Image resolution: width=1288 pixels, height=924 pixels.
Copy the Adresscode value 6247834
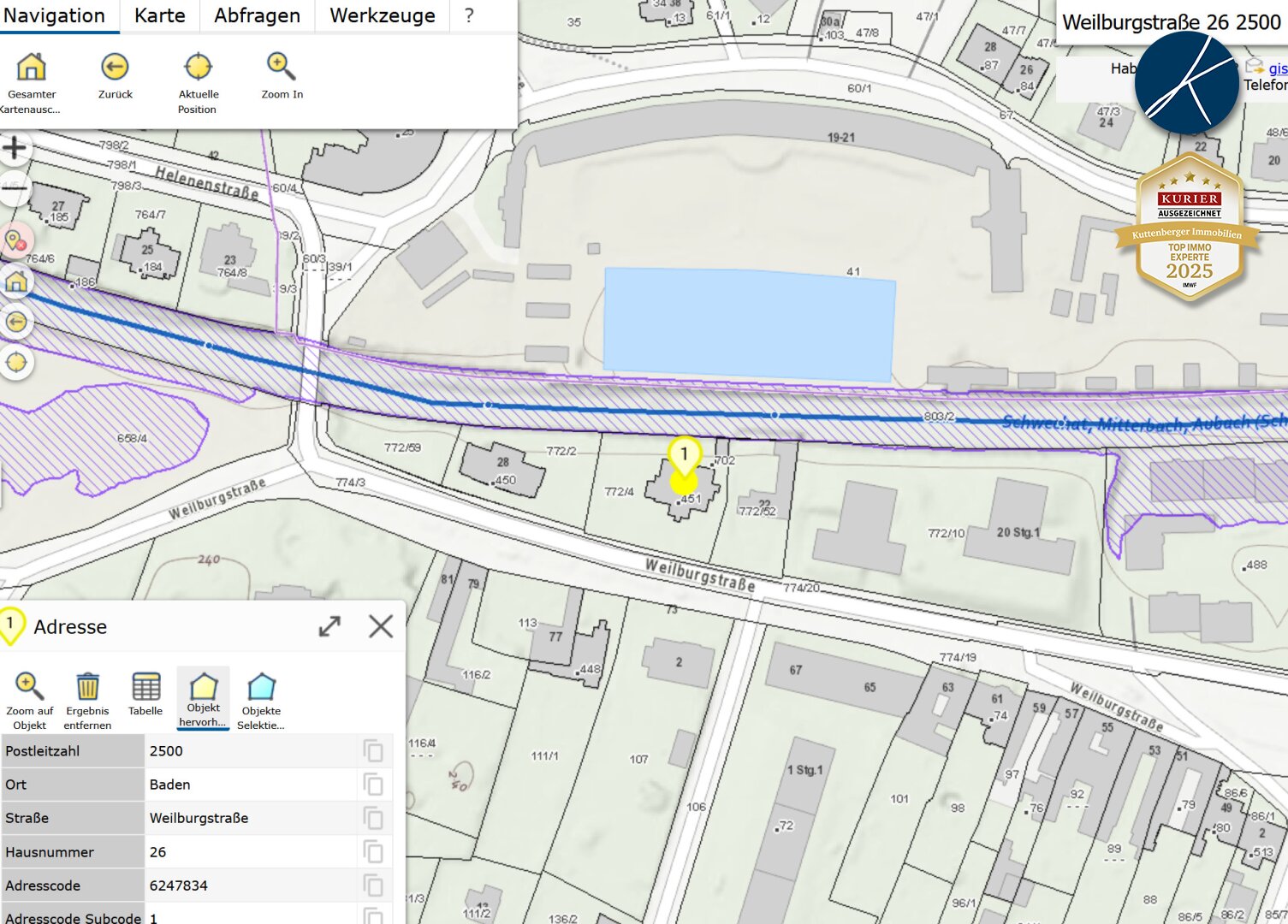pyautogui.click(x=373, y=885)
